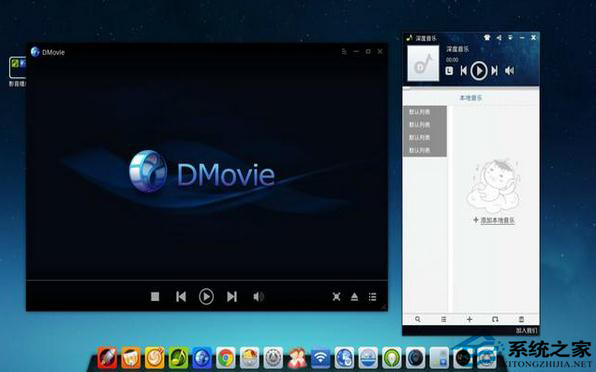Viewport: 596px width, 372px height.
Task: Show the DMovie playlist panel
Action: pos(372,296)
